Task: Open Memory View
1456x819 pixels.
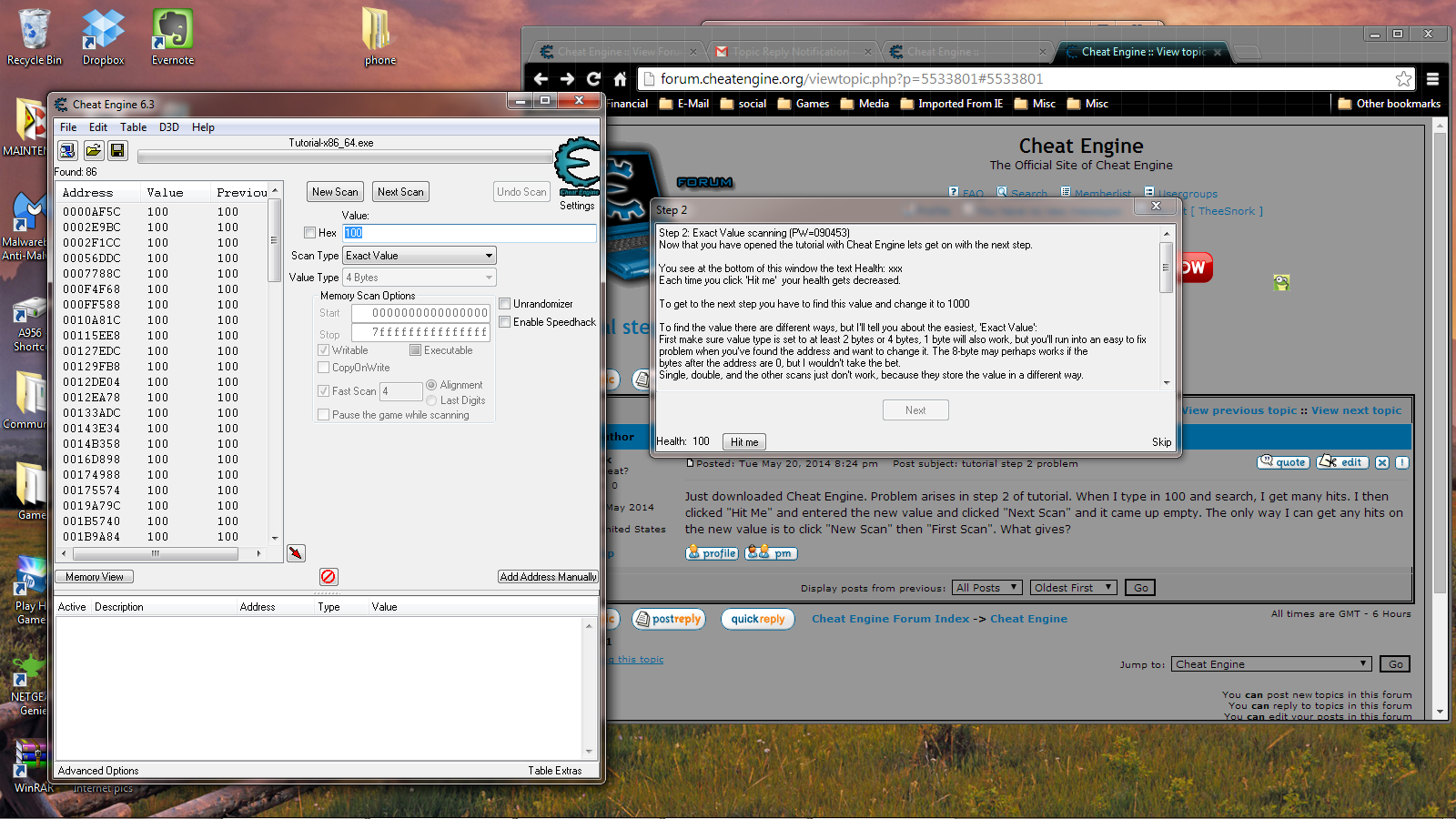Action: 95,577
